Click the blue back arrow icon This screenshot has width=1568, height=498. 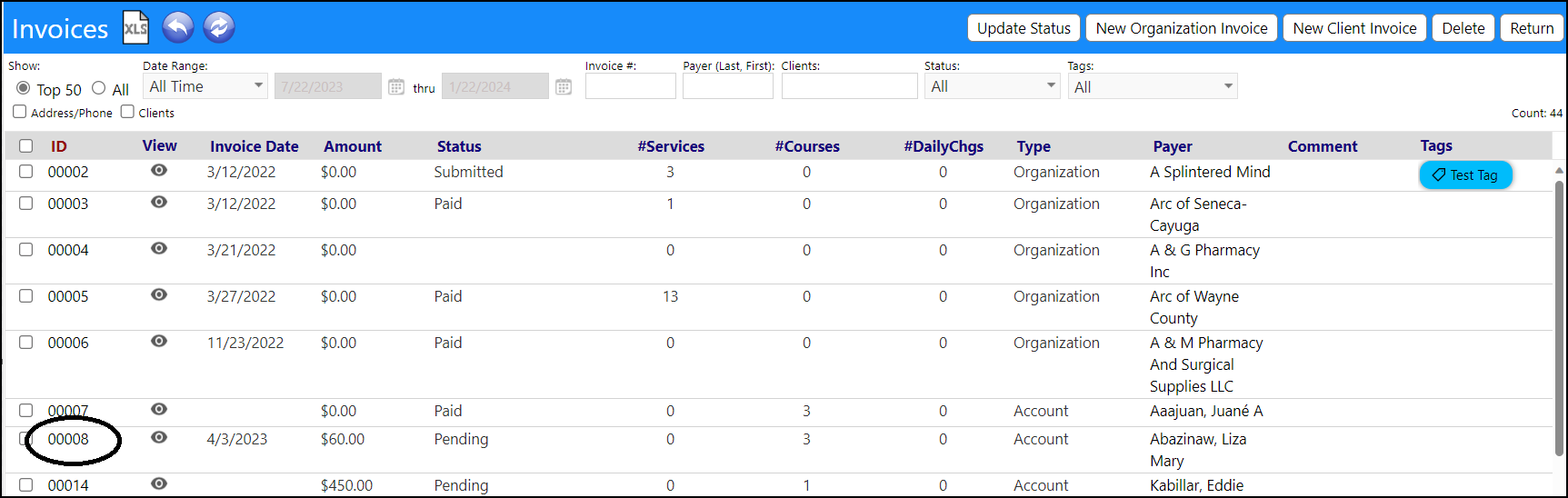point(178,27)
